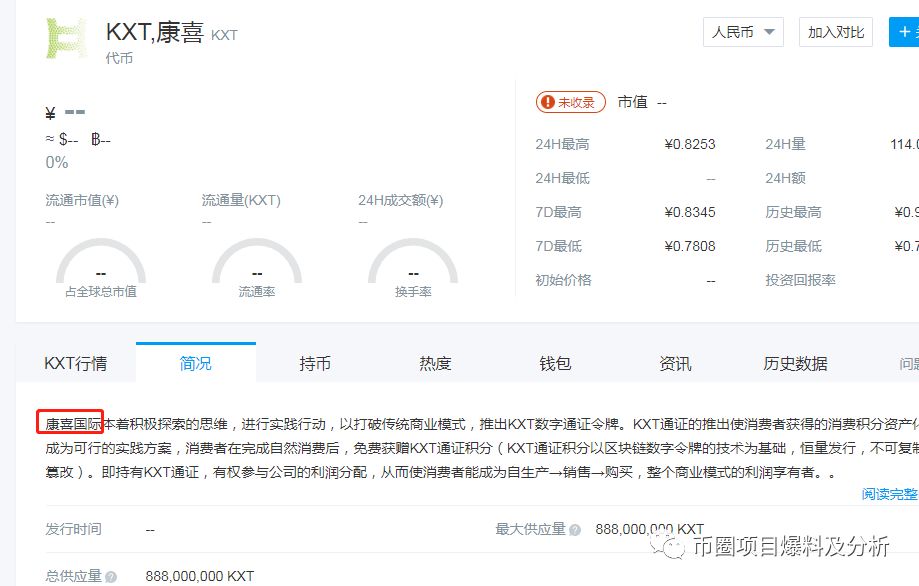The height and width of the screenshot is (586, 919).
Task: Click the 24H额 label
Action: tap(785, 178)
